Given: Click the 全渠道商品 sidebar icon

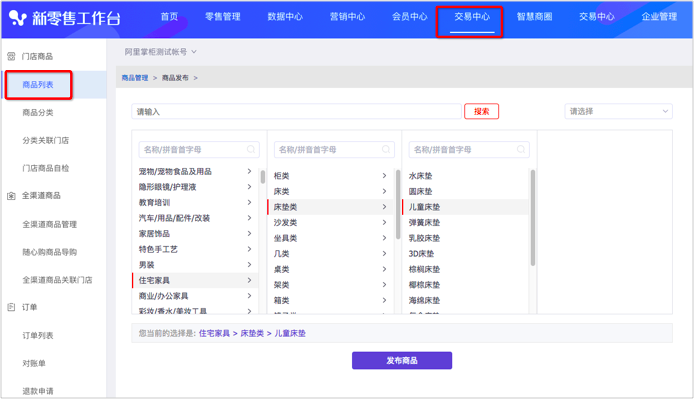Looking at the screenshot, I should pos(12,196).
